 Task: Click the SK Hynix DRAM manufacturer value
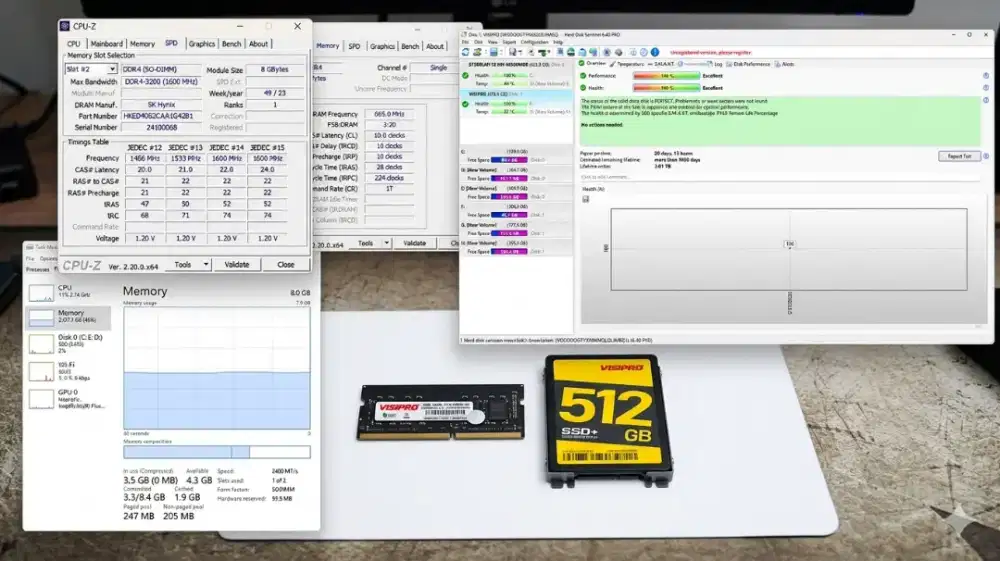[161, 105]
